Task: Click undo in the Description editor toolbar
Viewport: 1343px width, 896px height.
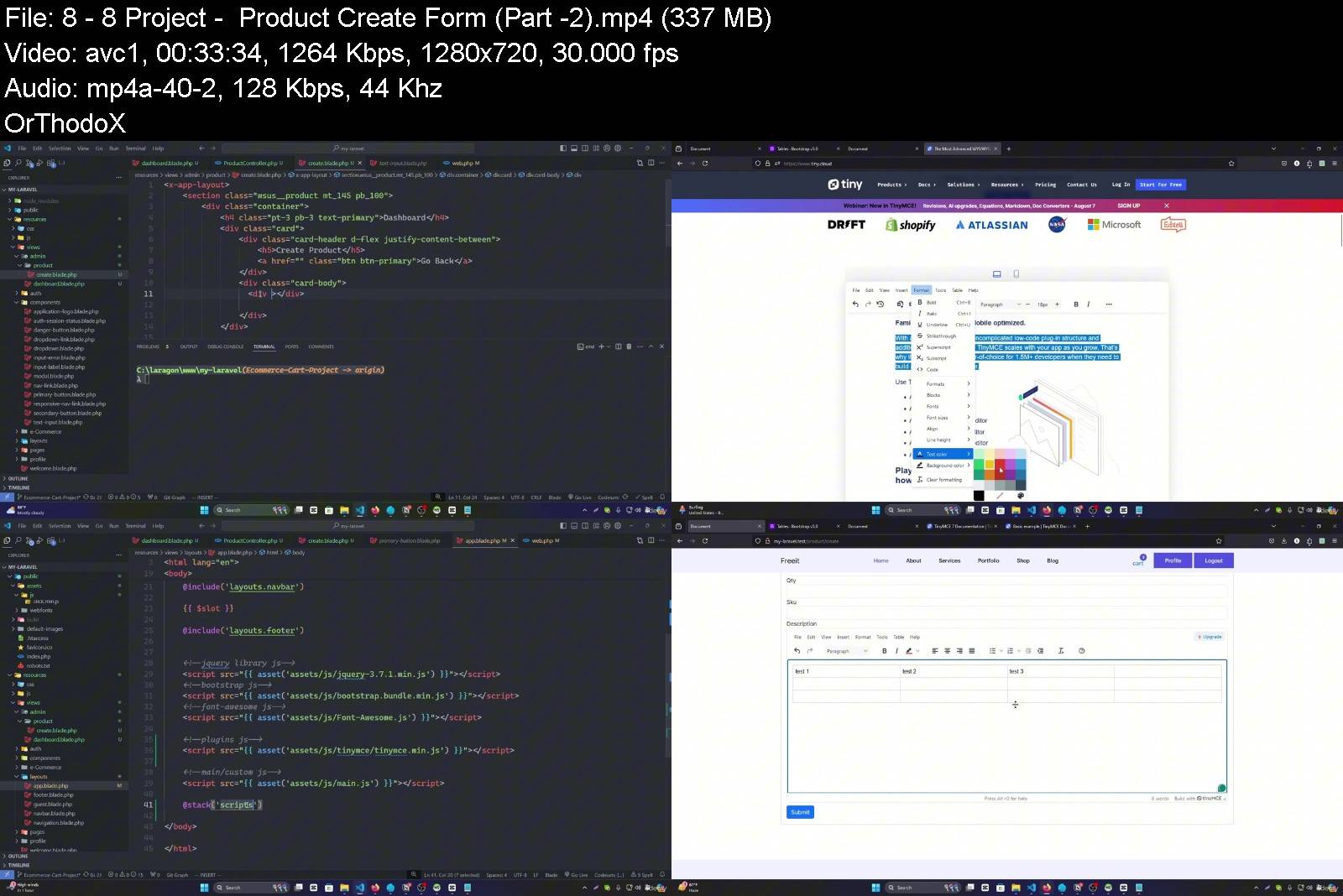Action: coord(797,651)
